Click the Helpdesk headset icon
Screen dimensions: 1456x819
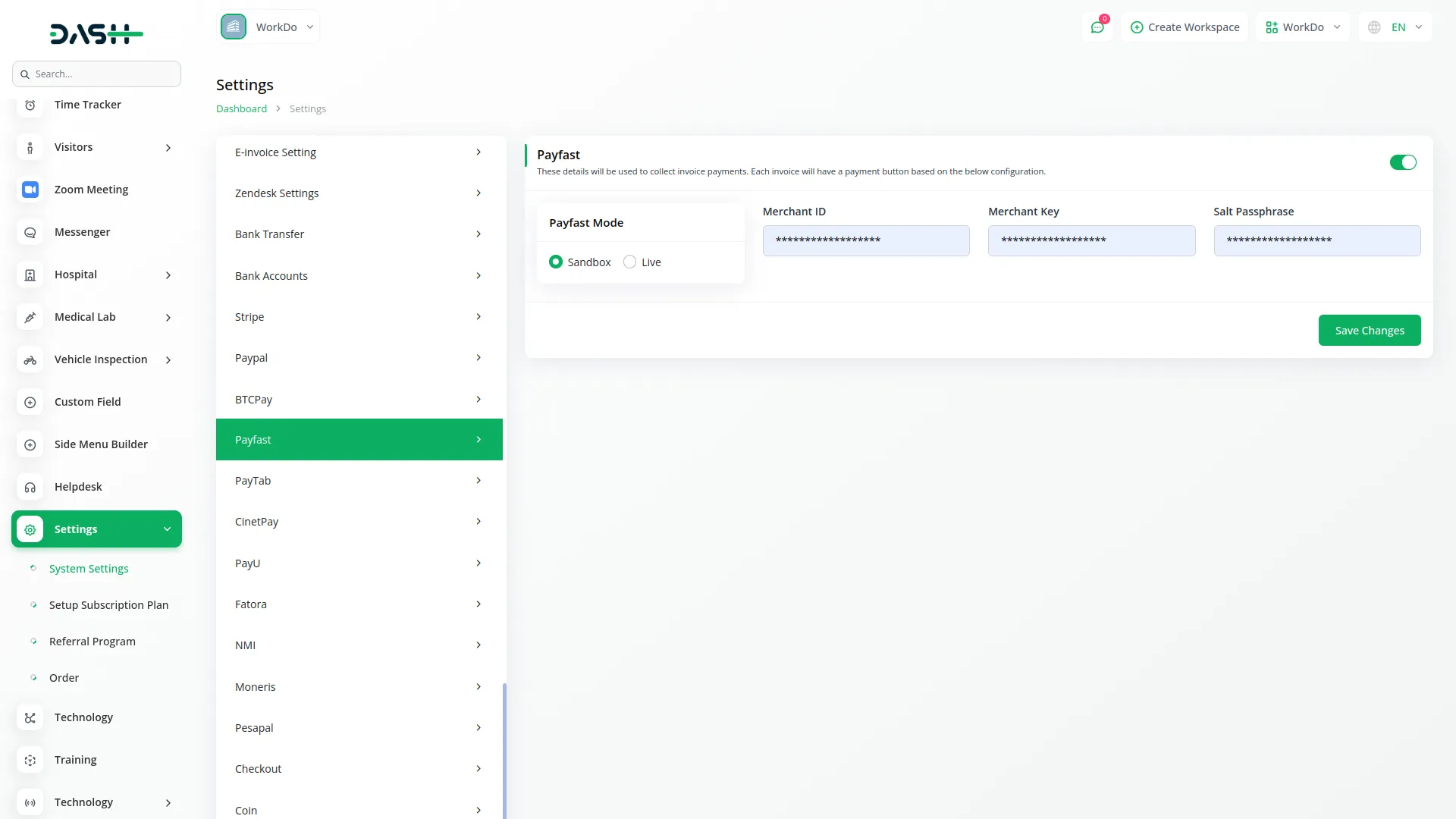(30, 487)
